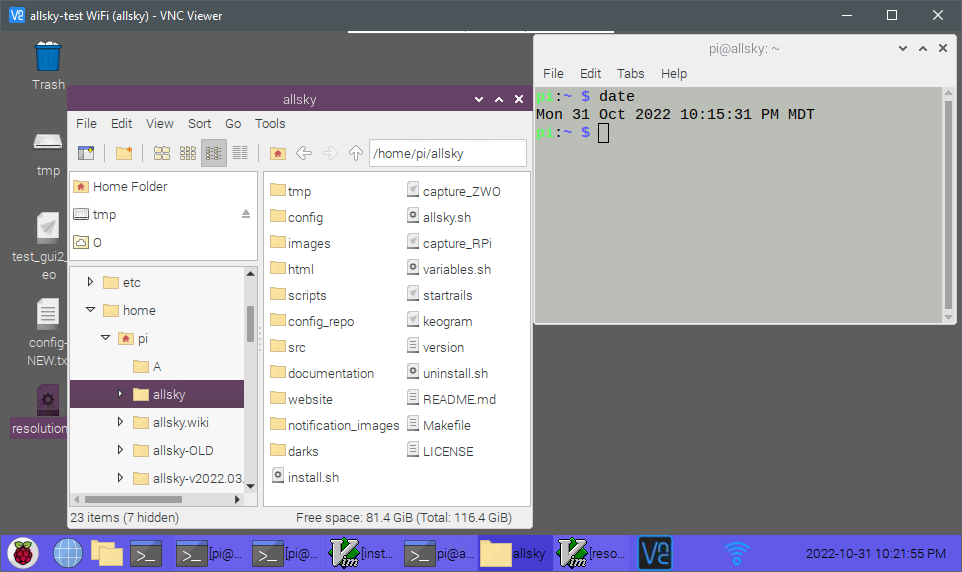Viewport: 962px width, 572px height.
Task: Open the terminal Tabs menu
Action: (x=630, y=74)
